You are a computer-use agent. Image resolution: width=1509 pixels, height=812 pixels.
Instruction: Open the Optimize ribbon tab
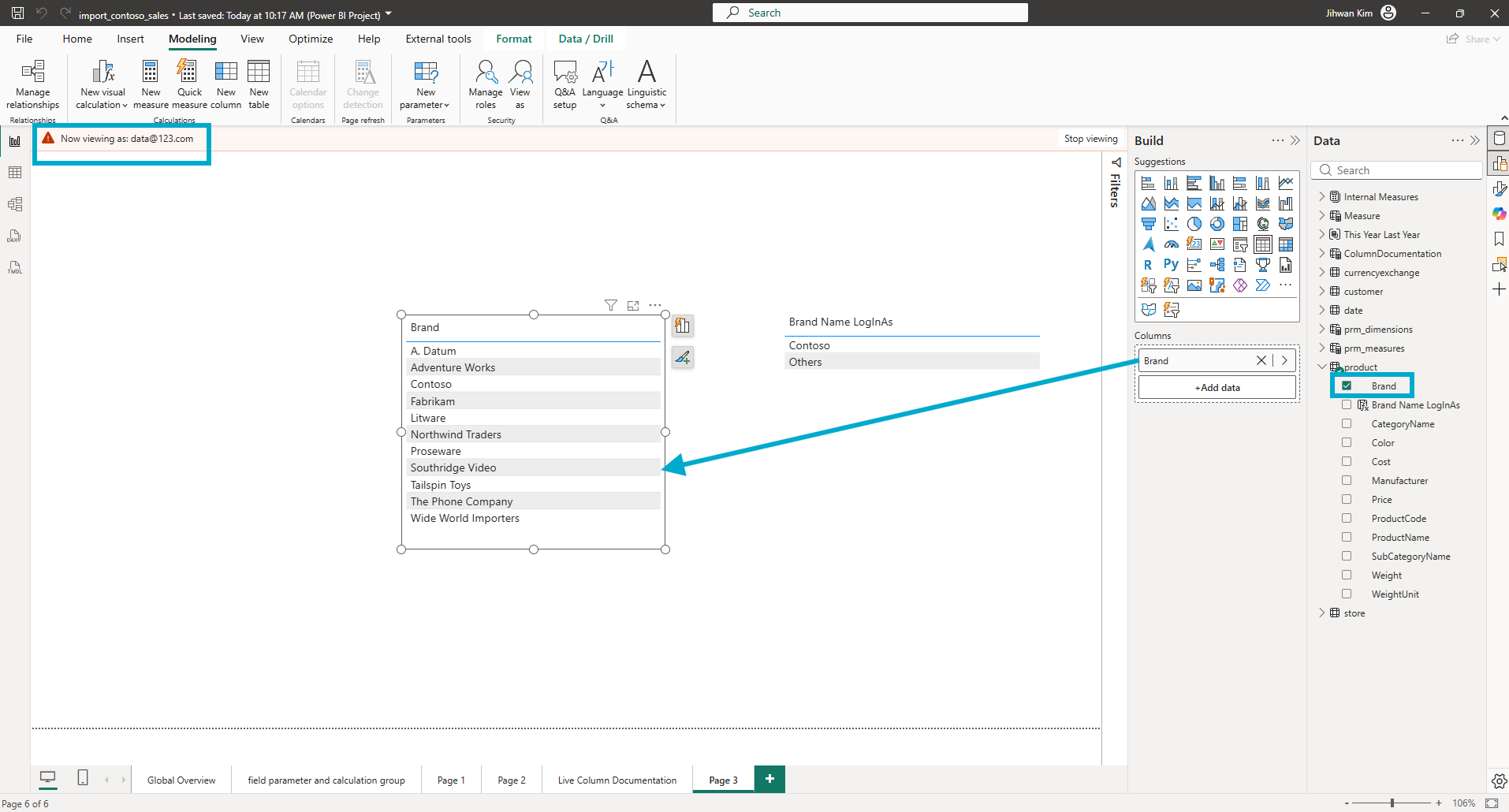pyautogui.click(x=311, y=39)
